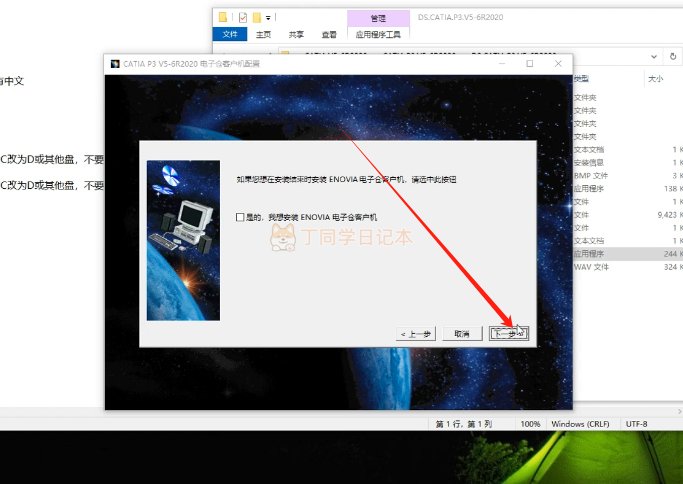The width and height of the screenshot is (683, 484).
Task: Click the 100% zoom indicator in Notepad
Action: (x=530, y=424)
